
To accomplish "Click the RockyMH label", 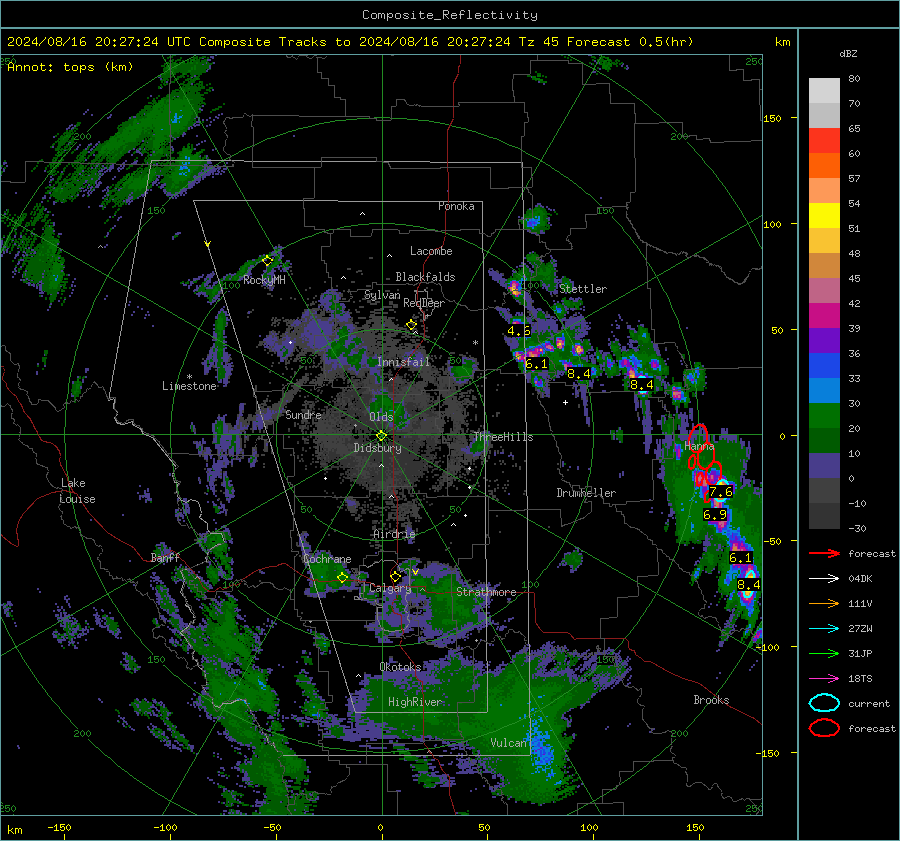I will pos(264,280).
